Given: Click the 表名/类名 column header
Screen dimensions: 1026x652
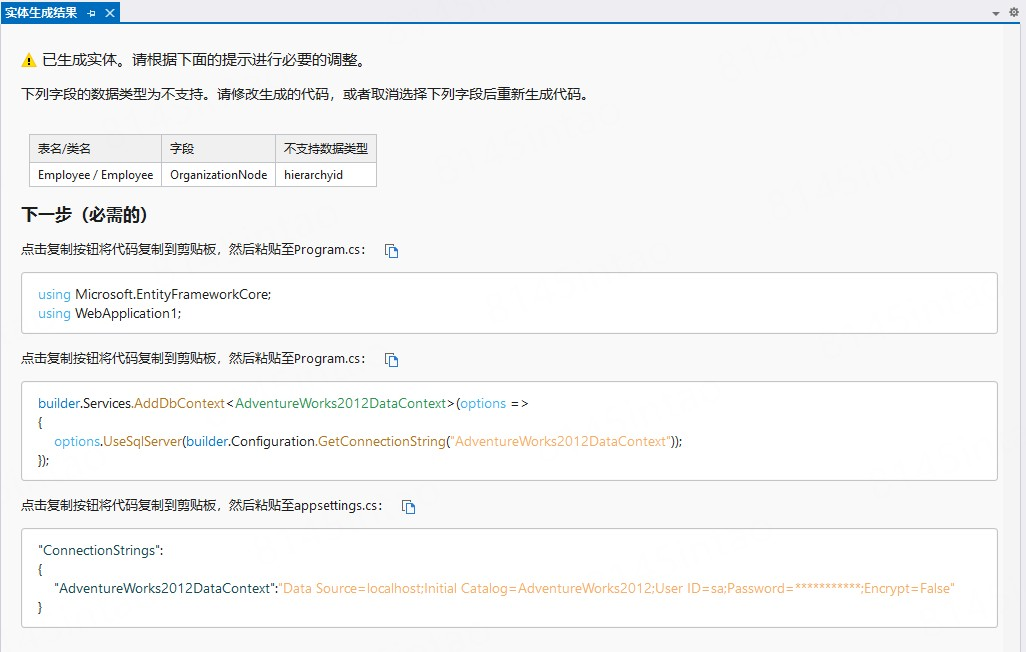Looking at the screenshot, I should click(x=64, y=148).
